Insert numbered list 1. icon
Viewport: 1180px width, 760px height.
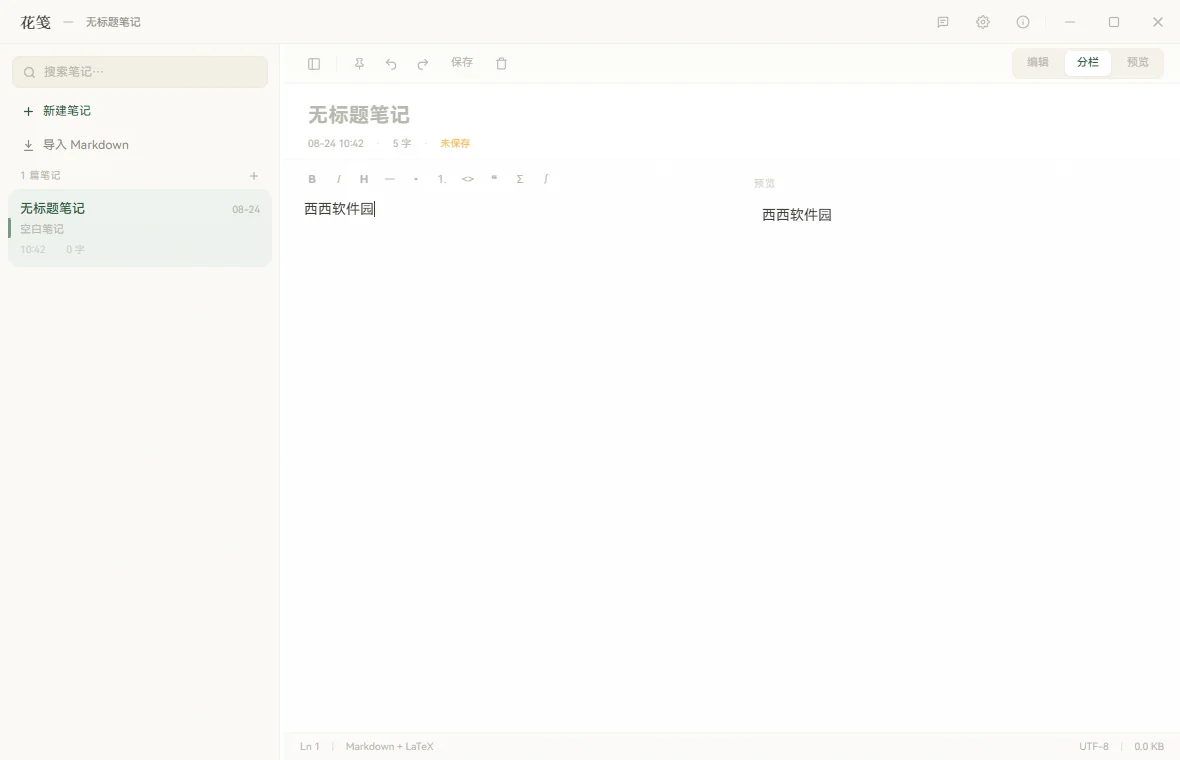pos(442,179)
